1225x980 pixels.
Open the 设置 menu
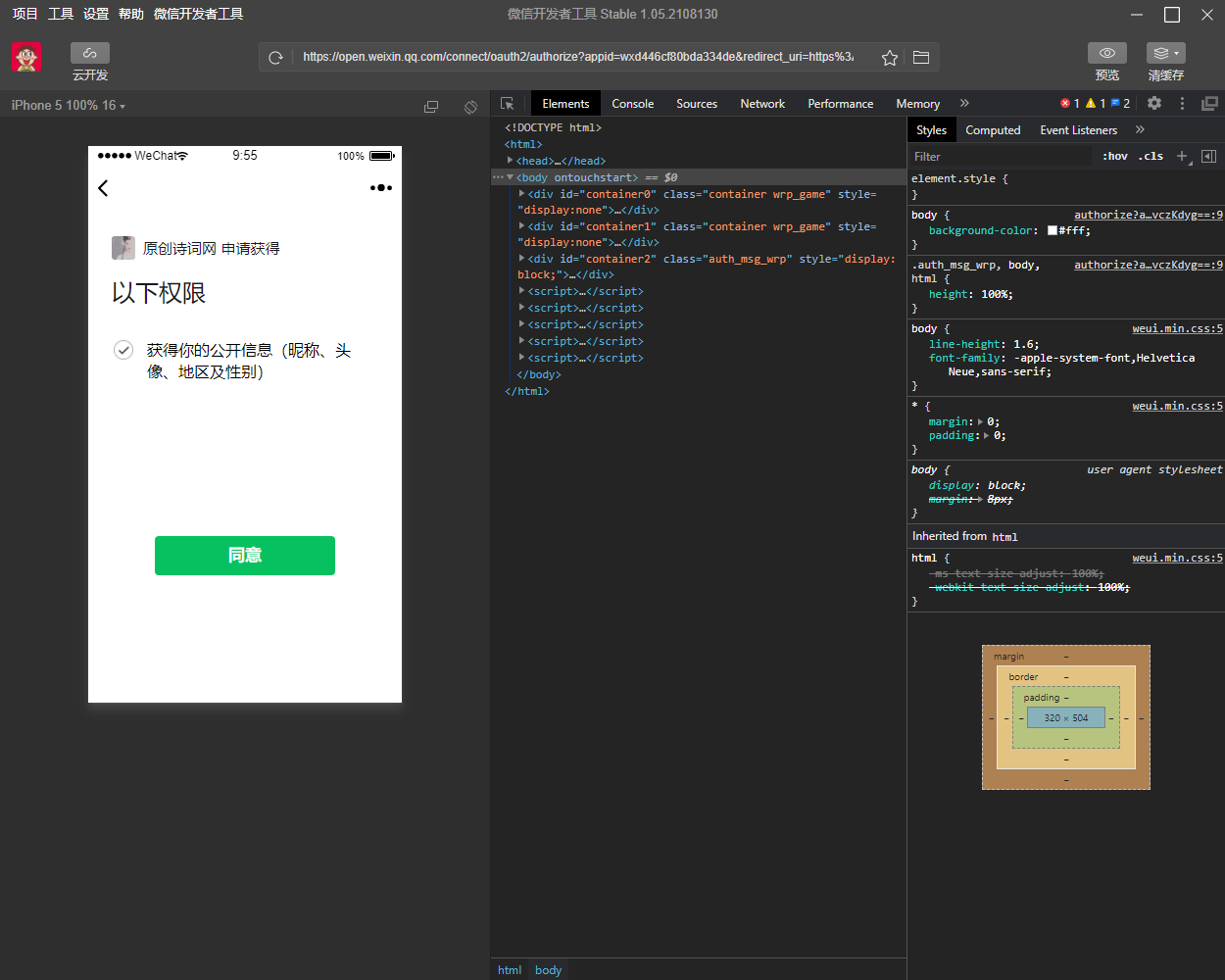pos(96,14)
